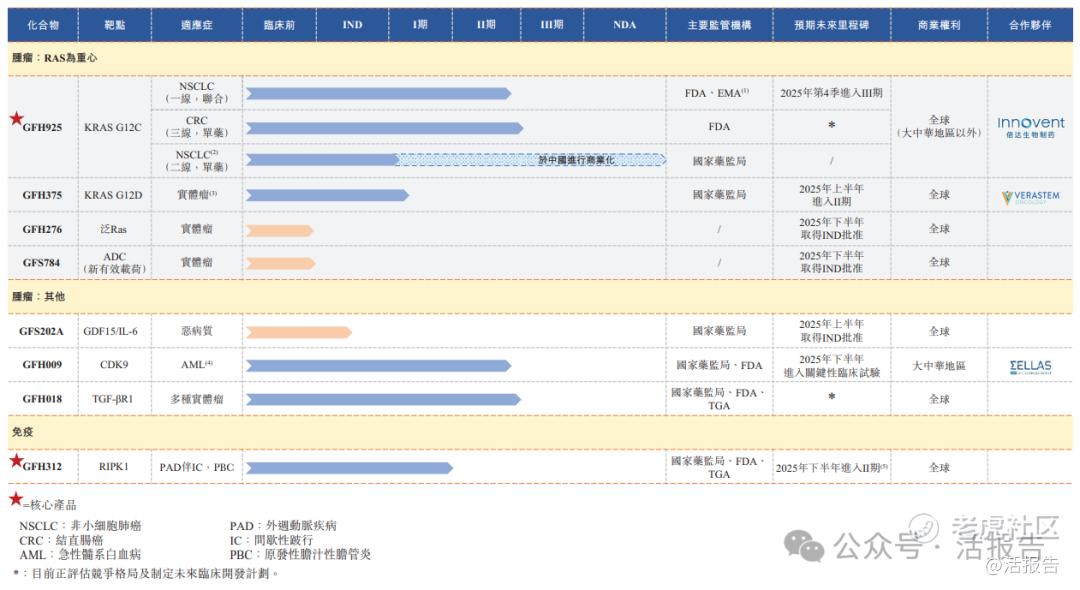The height and width of the screenshot is (590, 1080).
Task: Click the SELLAS partner logo
Action: pyautogui.click(x=1030, y=366)
